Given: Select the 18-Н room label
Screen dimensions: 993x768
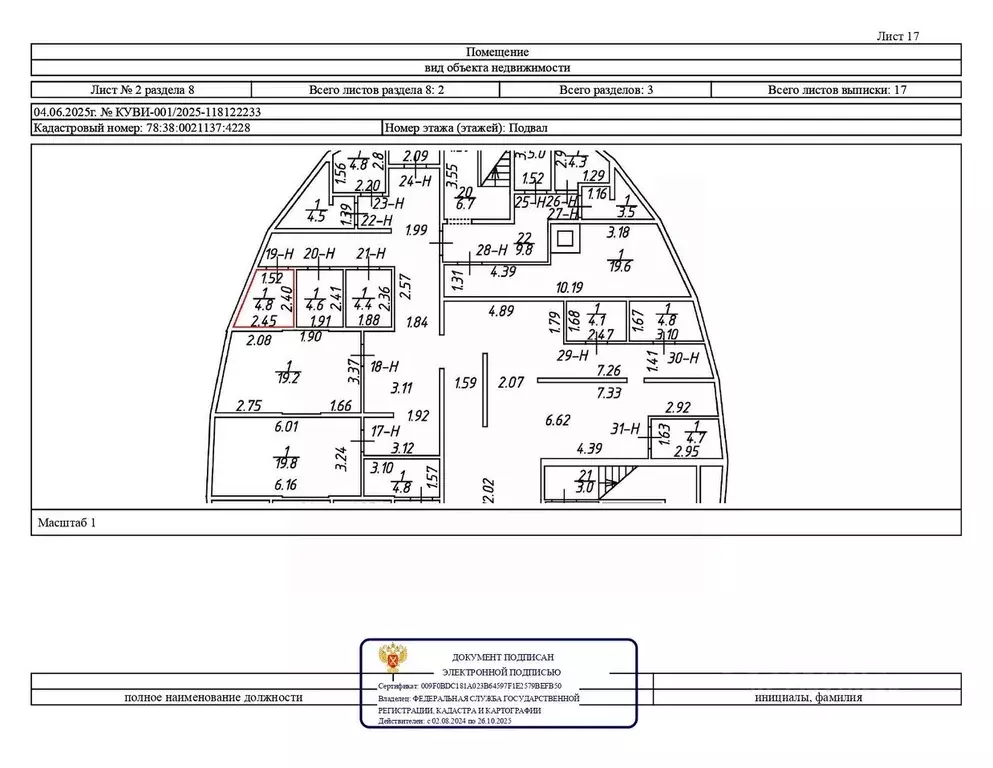Looking at the screenshot, I should point(385,367).
